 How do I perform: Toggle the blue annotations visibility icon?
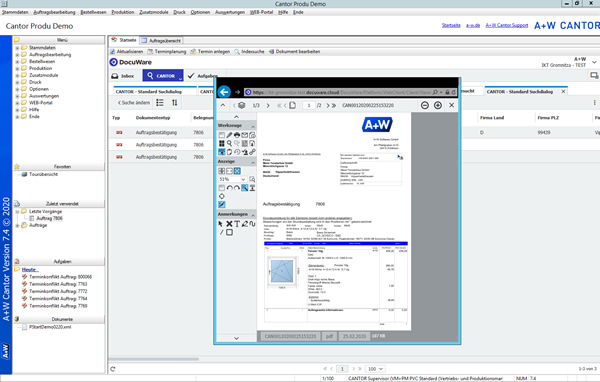pos(222,204)
